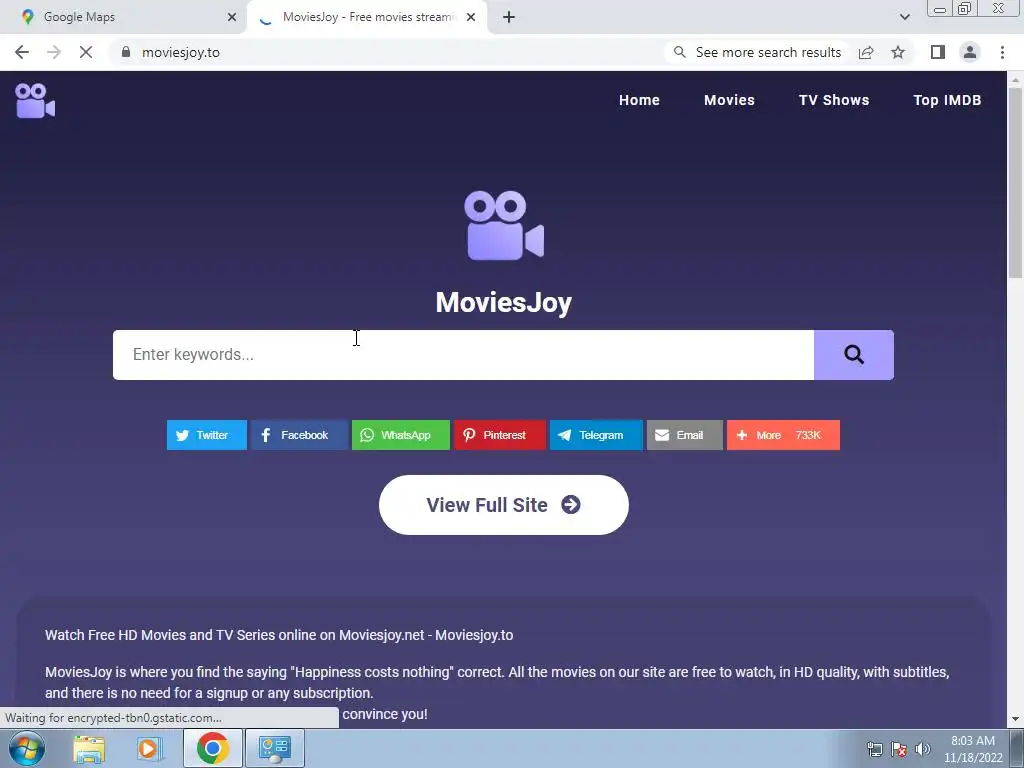Focus the Enter keywords search field
Image resolution: width=1024 pixels, height=768 pixels.
[x=463, y=355]
